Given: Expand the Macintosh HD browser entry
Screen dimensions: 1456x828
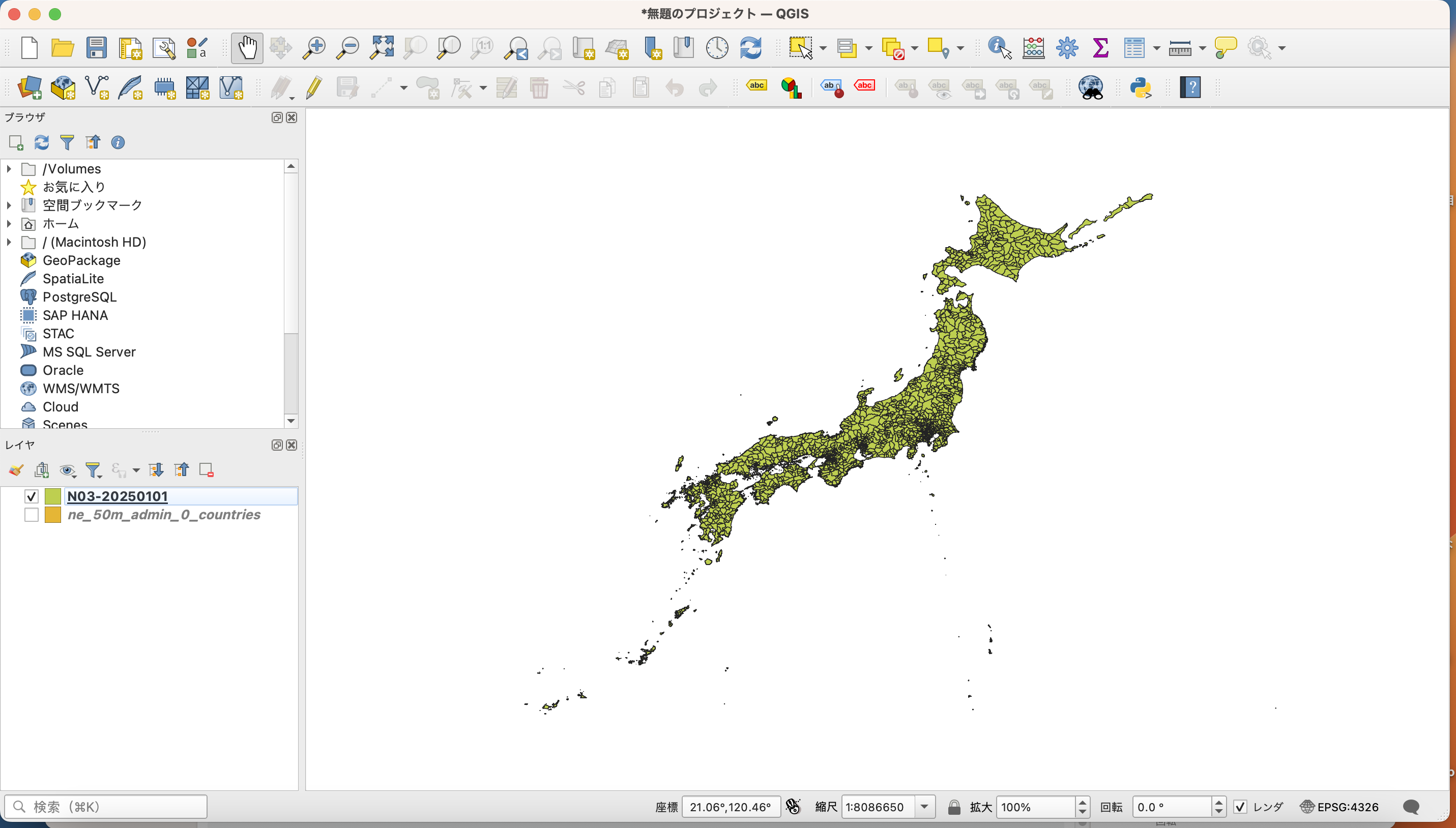Looking at the screenshot, I should point(9,242).
